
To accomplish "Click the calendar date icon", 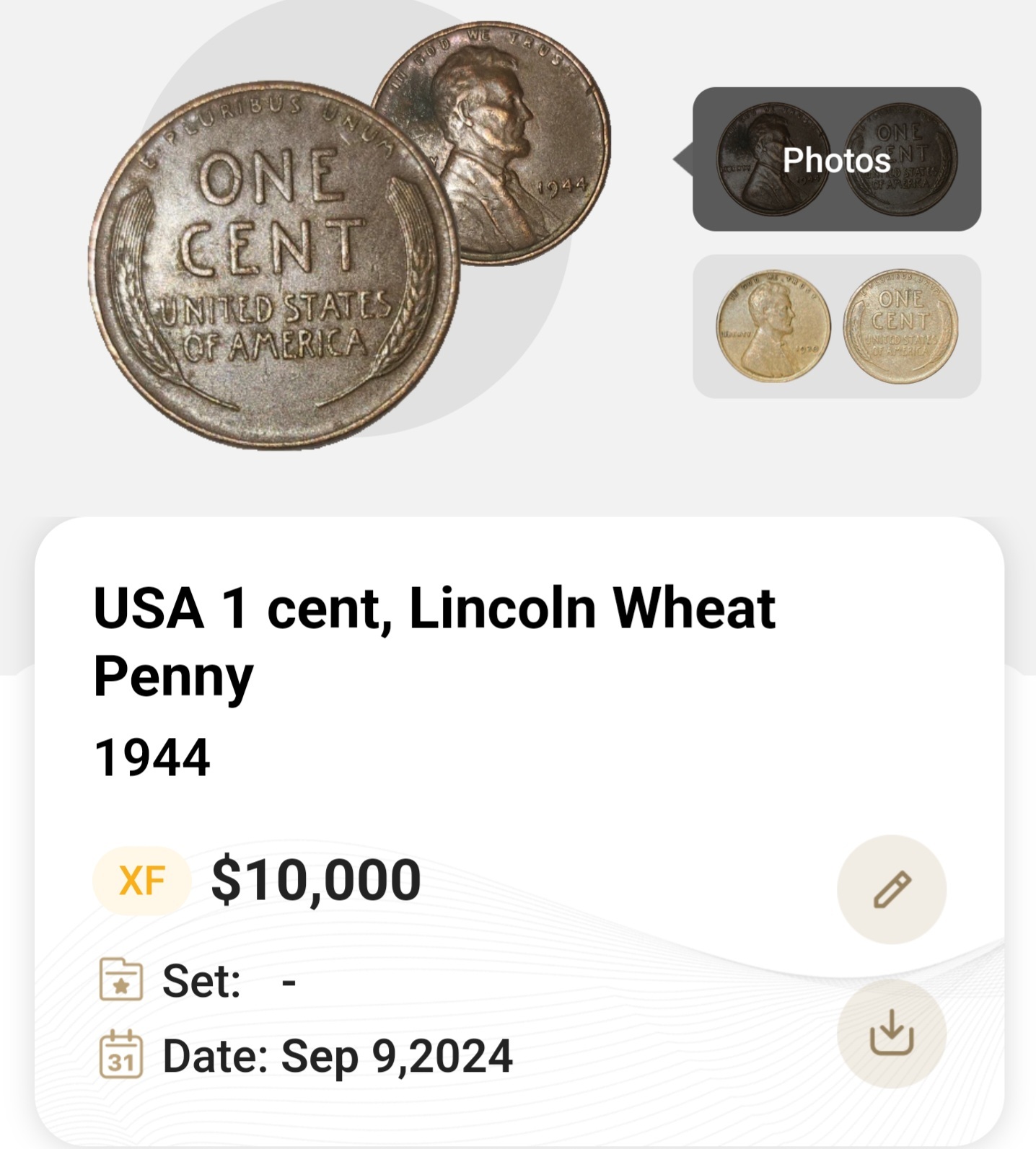I will tap(120, 1055).
